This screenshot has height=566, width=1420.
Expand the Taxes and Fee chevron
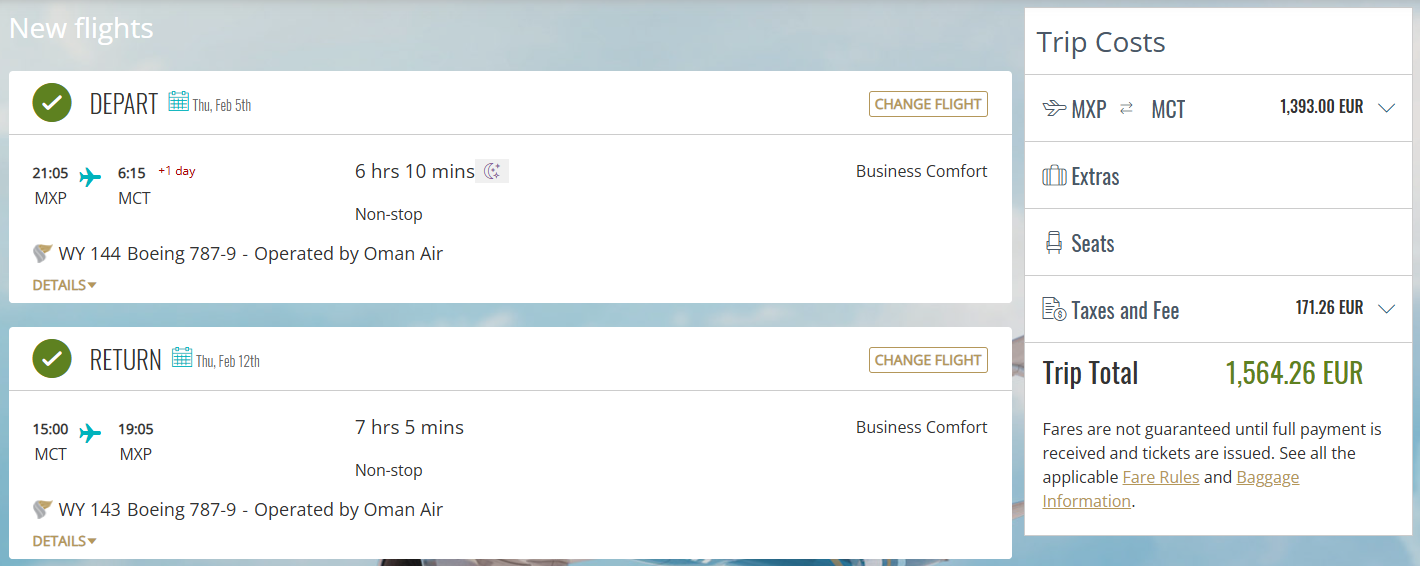pyautogui.click(x=1386, y=309)
